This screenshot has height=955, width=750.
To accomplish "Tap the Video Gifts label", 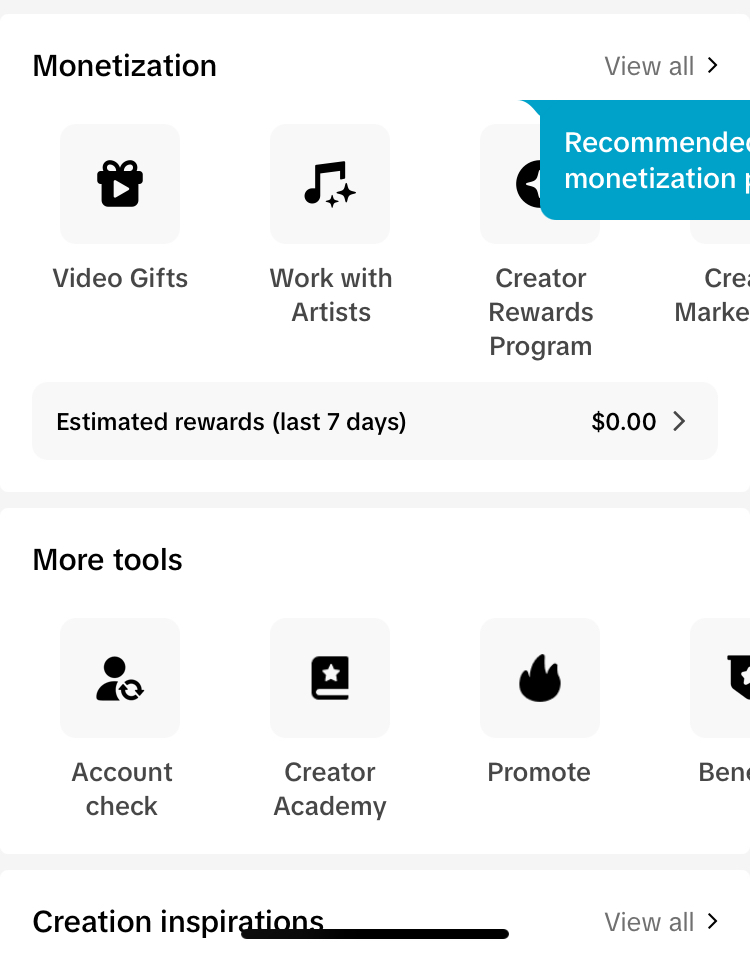I will pyautogui.click(x=120, y=278).
